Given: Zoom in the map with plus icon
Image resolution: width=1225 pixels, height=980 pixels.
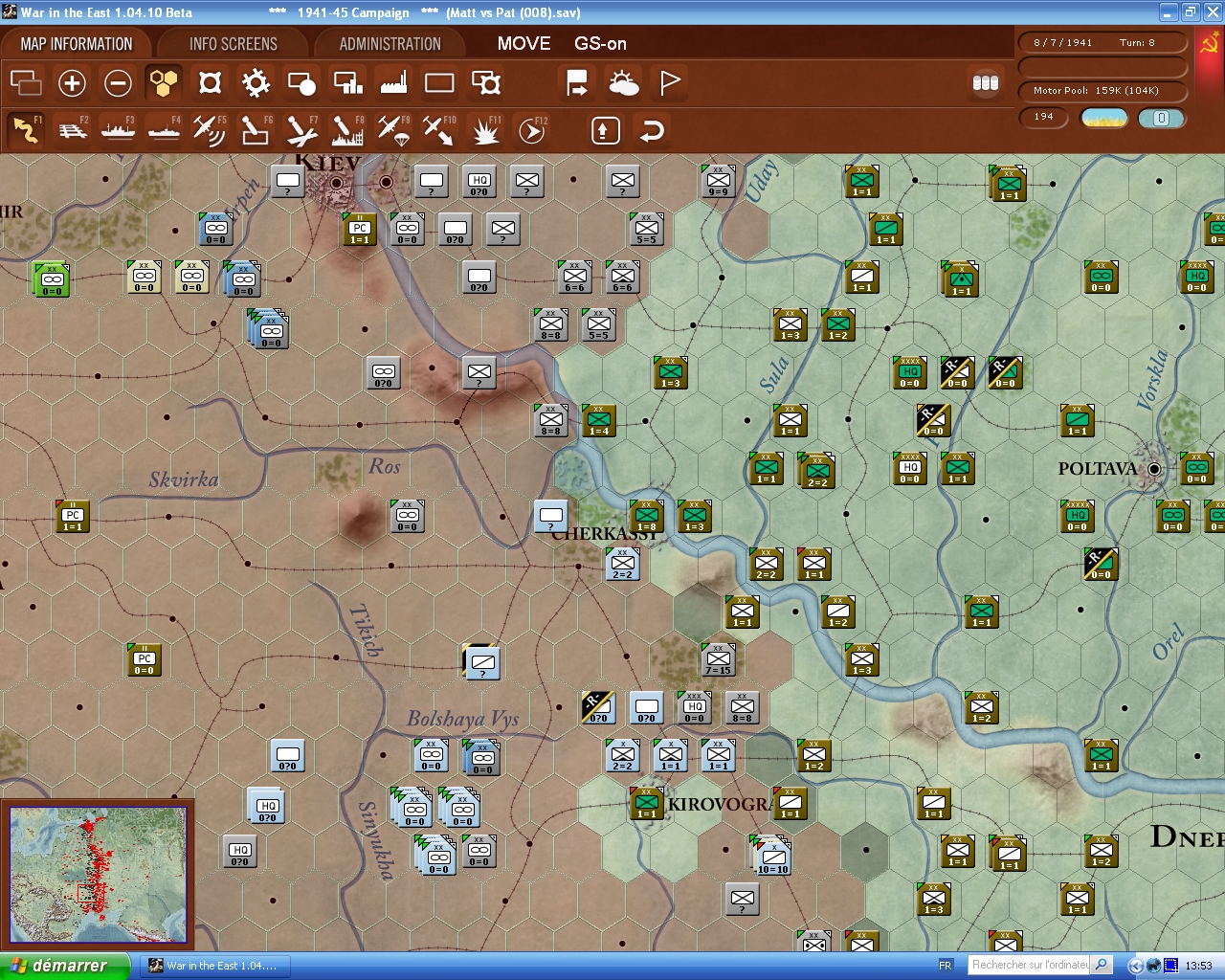Looking at the screenshot, I should pos(72,83).
